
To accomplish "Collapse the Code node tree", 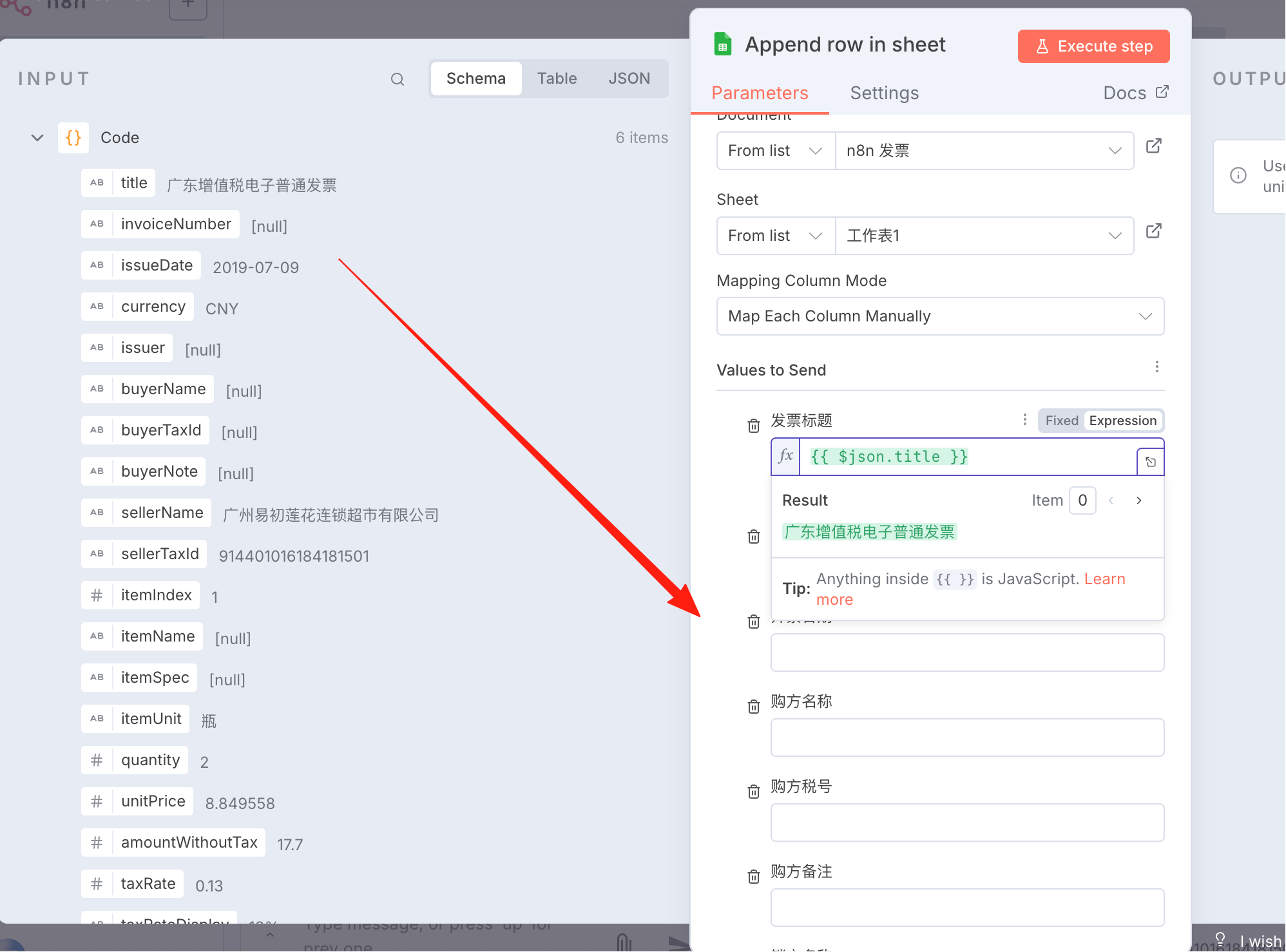I will tap(37, 138).
